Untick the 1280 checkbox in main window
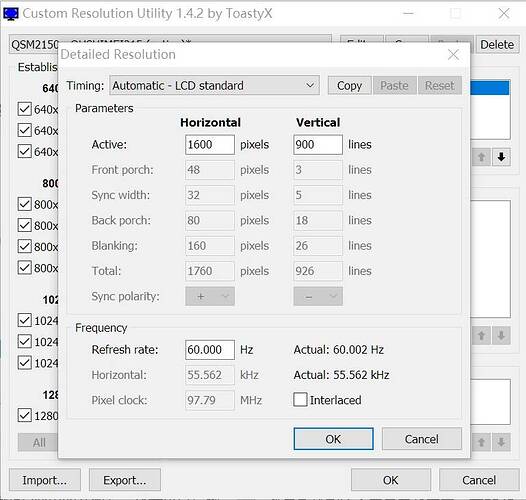Viewport: 526px width, 500px height. tap(24, 415)
